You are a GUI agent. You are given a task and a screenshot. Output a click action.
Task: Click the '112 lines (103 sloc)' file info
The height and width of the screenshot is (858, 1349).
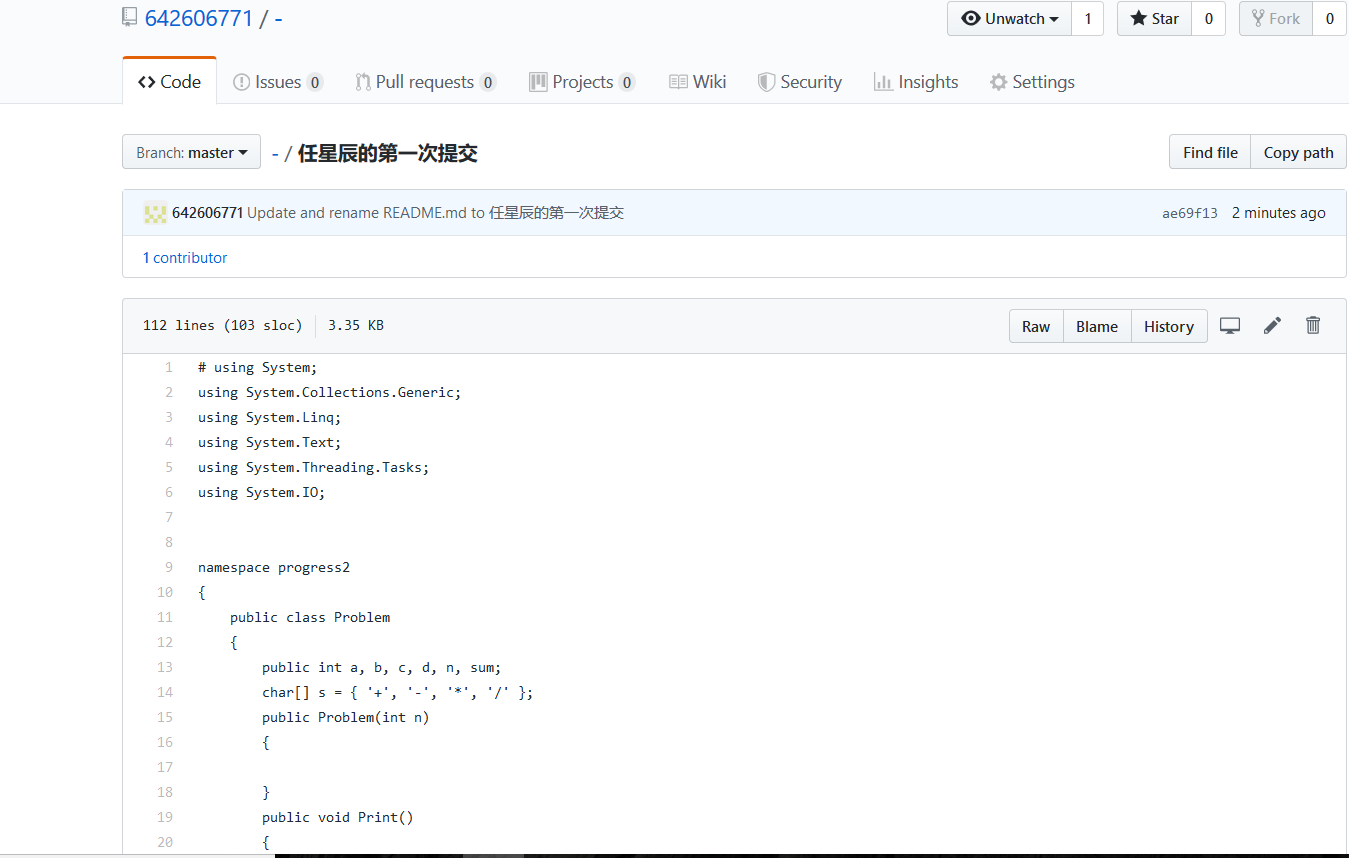click(222, 325)
